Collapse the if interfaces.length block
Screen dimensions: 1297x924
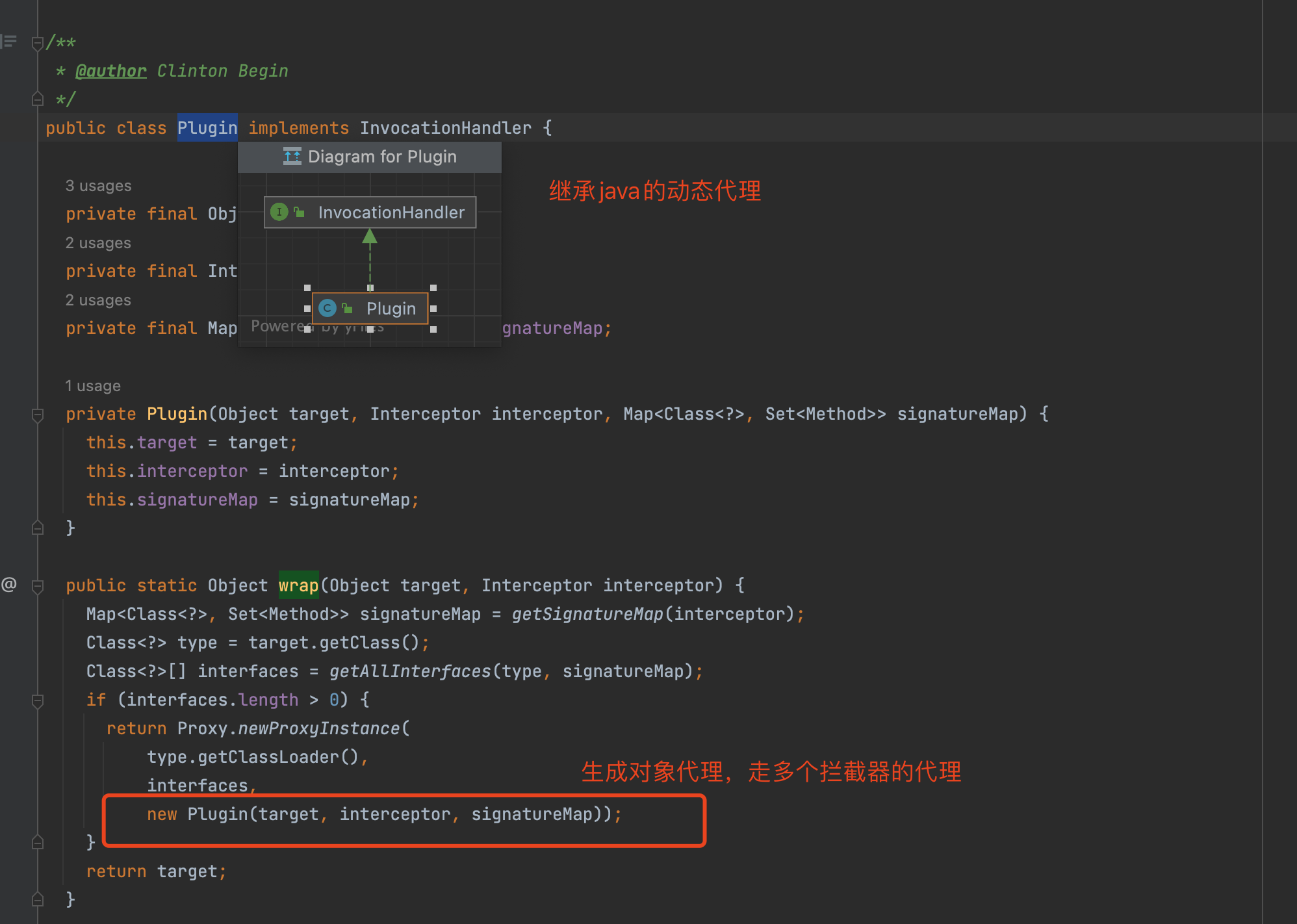click(x=38, y=700)
